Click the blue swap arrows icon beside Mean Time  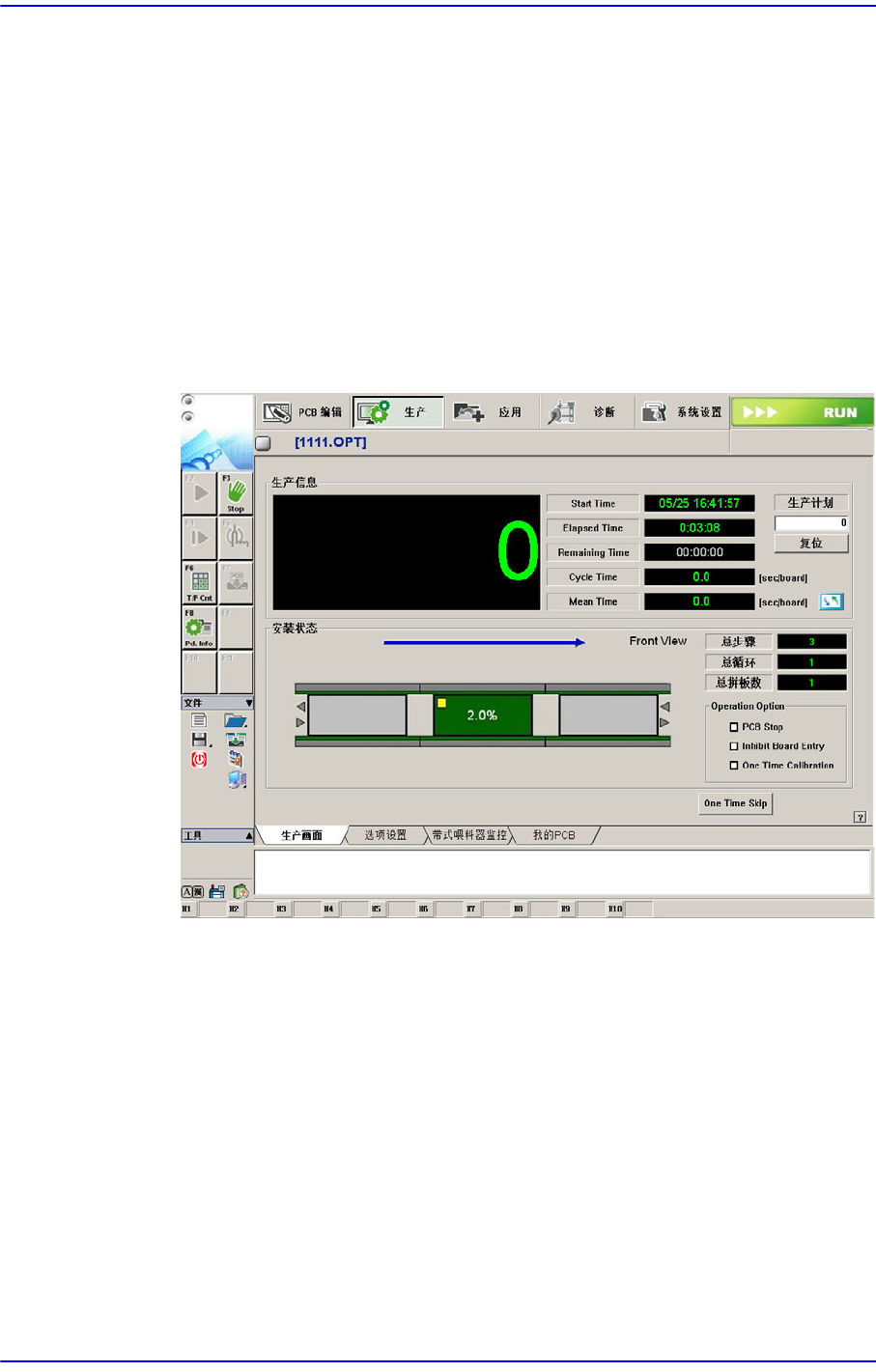[832, 602]
